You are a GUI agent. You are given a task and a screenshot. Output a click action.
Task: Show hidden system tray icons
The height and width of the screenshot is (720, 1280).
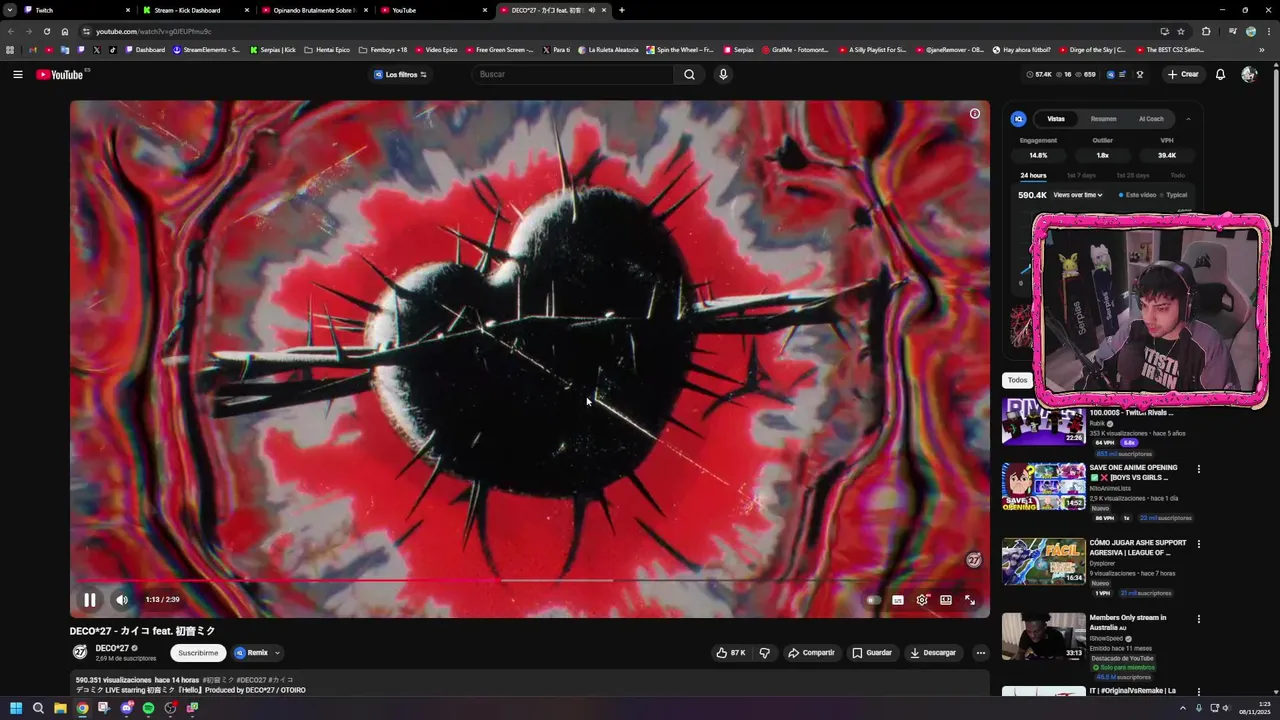pos(1183,708)
